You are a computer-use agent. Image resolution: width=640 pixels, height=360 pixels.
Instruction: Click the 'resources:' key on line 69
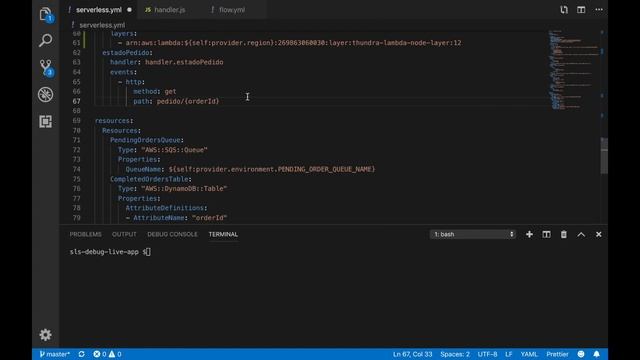tap(114, 121)
